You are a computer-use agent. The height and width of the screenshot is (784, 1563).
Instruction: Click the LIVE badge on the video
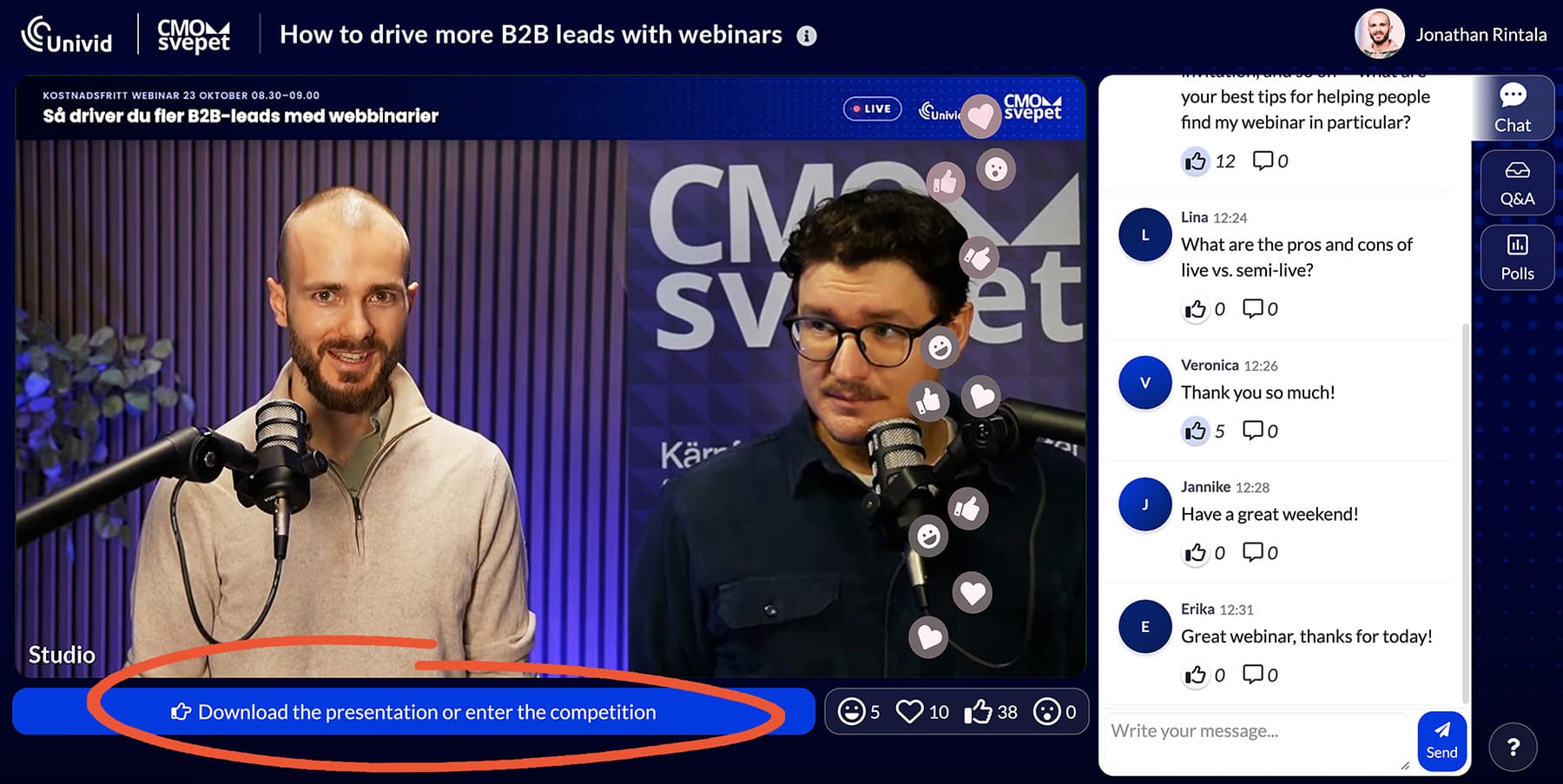pos(872,109)
